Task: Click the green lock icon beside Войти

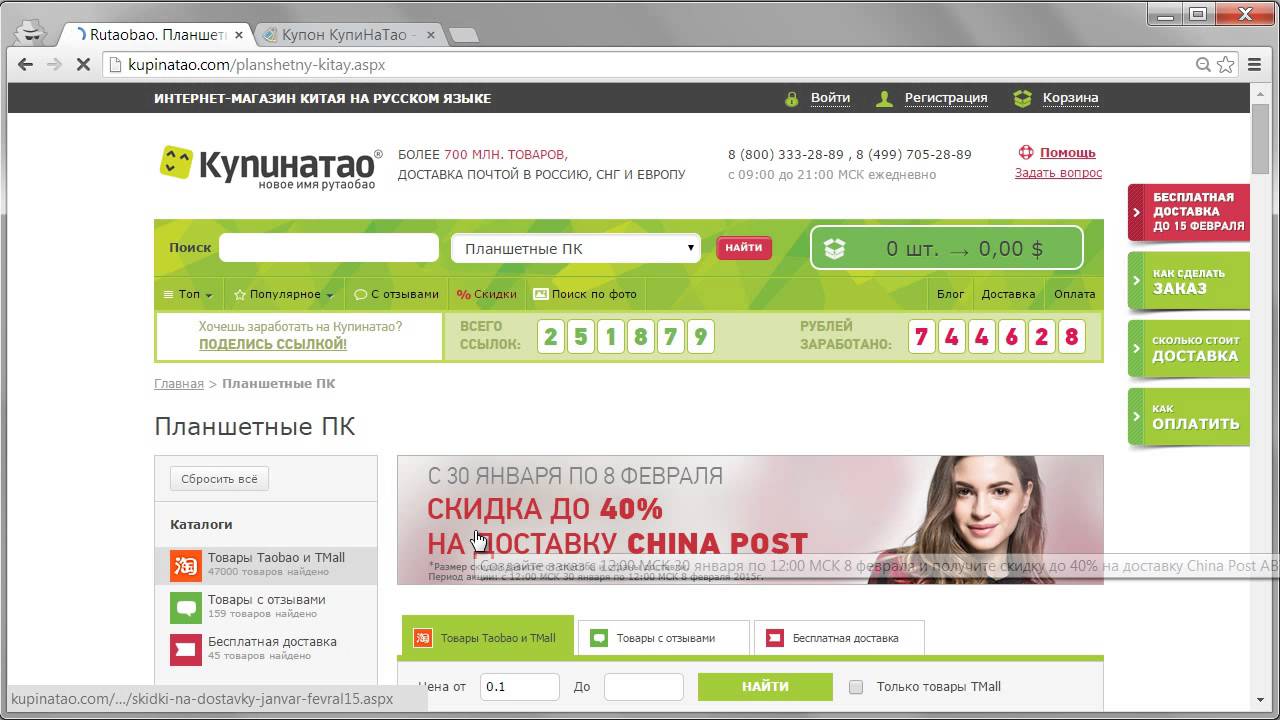Action: click(x=792, y=99)
